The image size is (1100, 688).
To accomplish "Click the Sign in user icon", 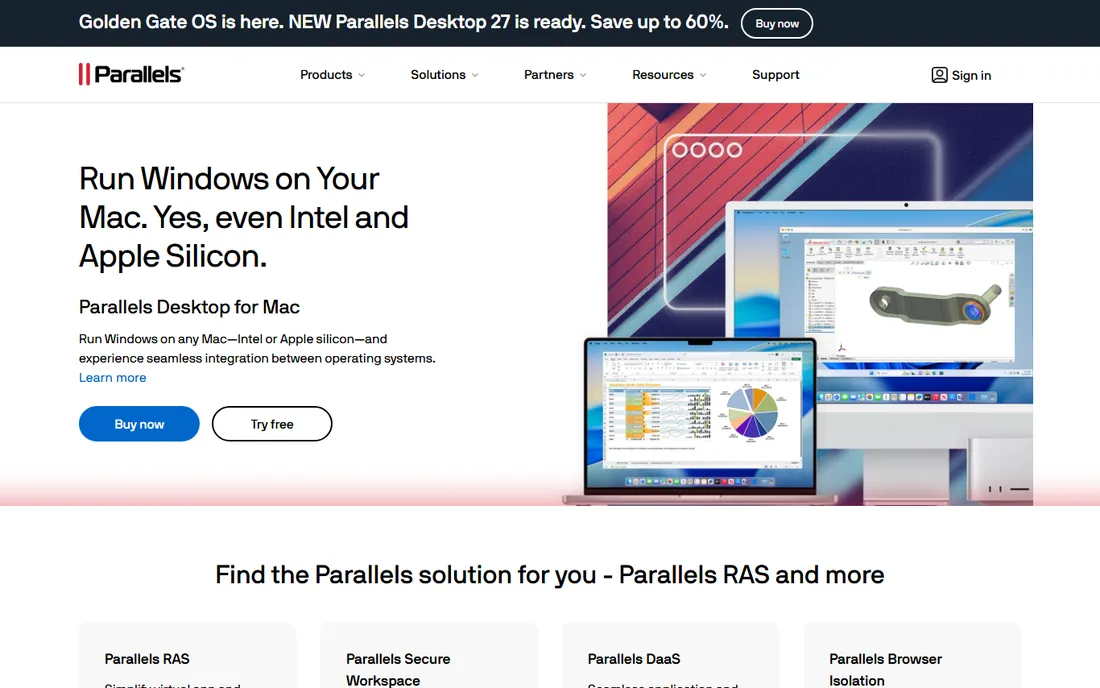I will [x=939, y=75].
